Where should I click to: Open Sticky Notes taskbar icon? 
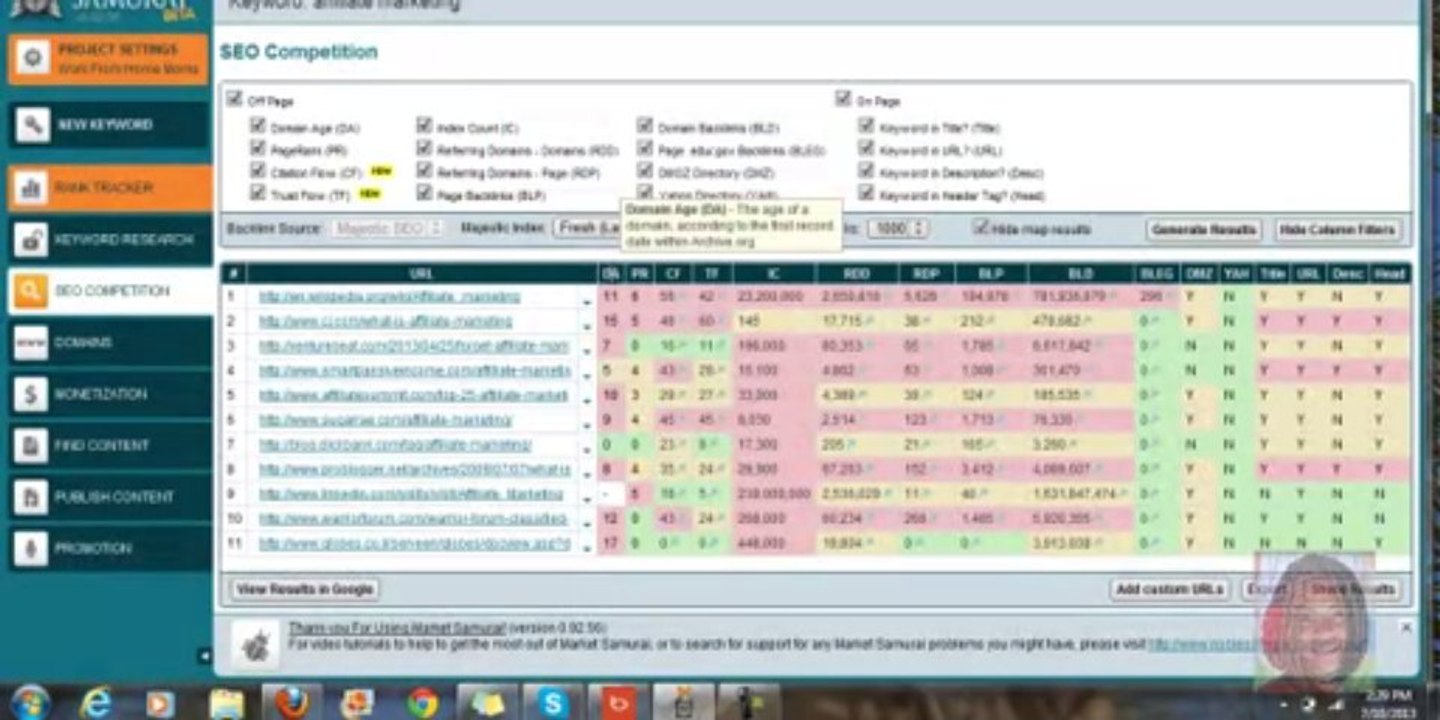coord(487,703)
